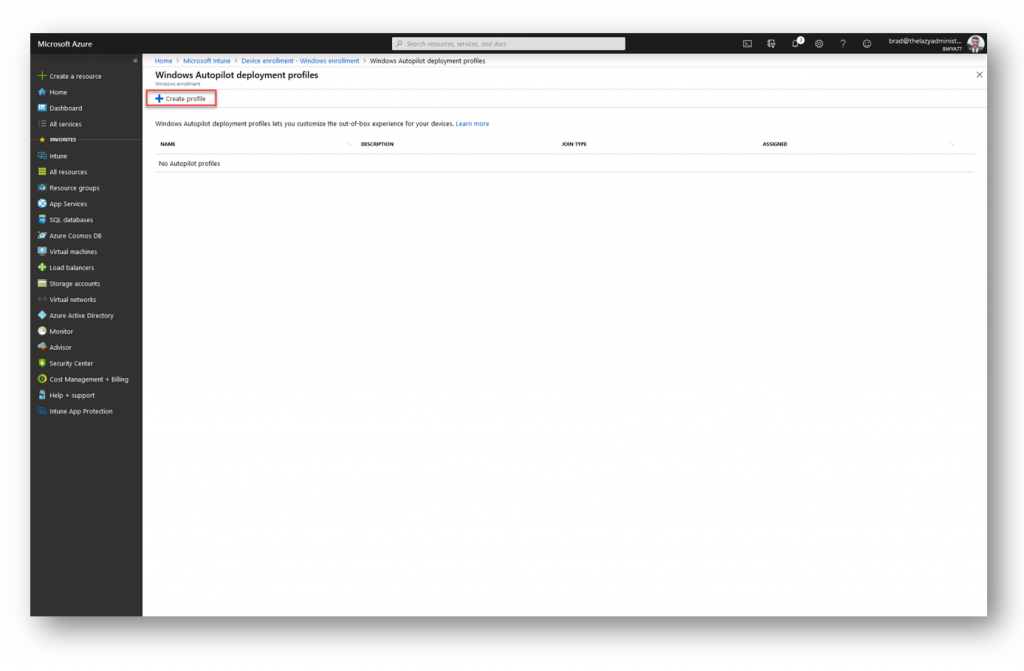Open App Services icon
The height and width of the screenshot is (671, 1024).
pos(42,204)
